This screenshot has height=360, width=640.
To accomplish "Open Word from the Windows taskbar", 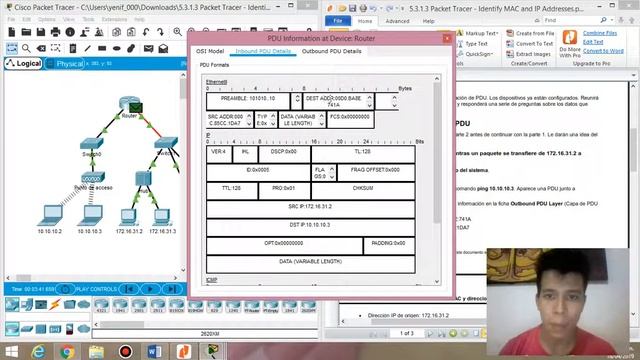I will (154, 351).
